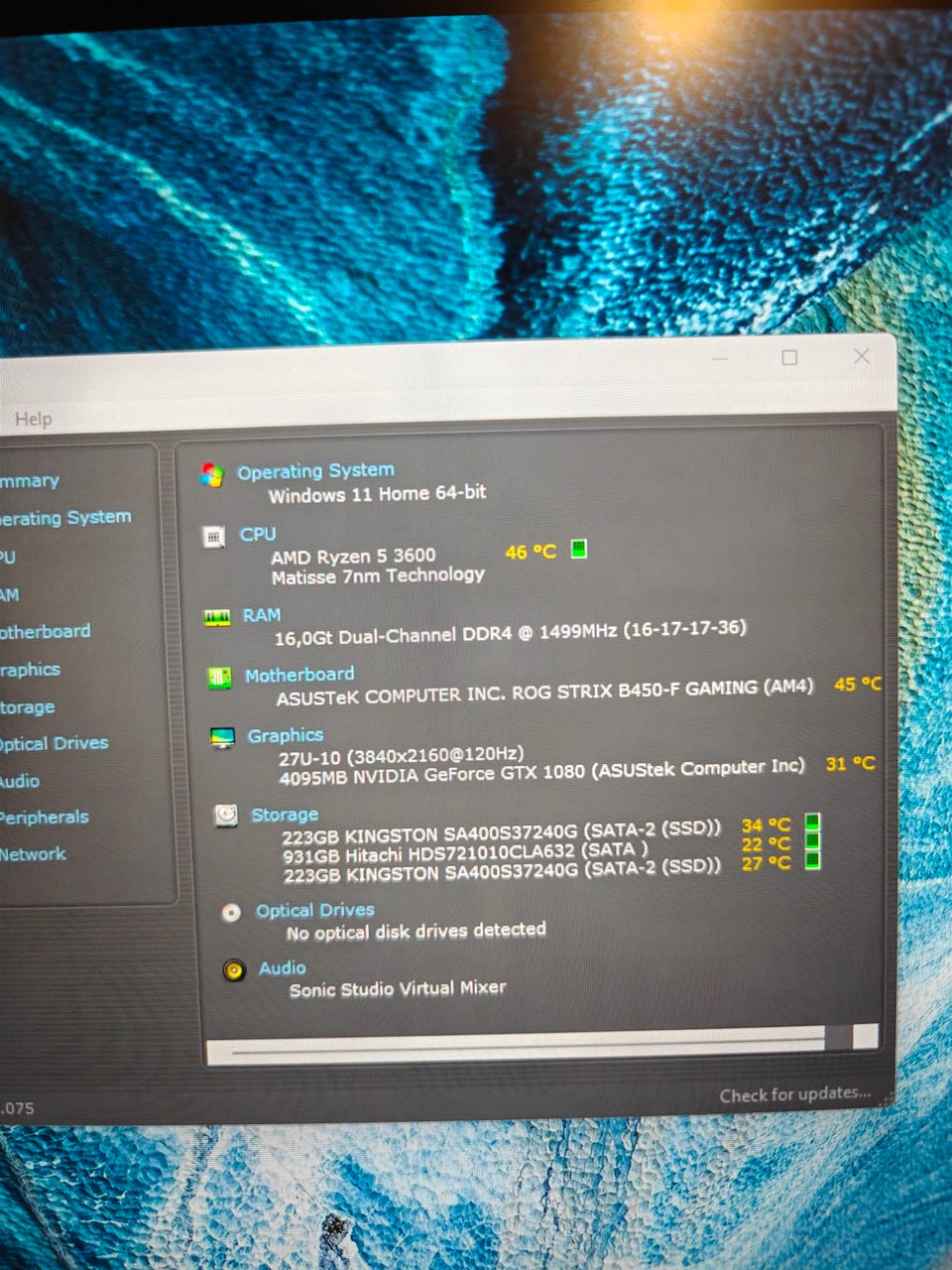Screen dimensions: 952x1270
Task: Open the Graphics heading link
Action: [x=286, y=735]
